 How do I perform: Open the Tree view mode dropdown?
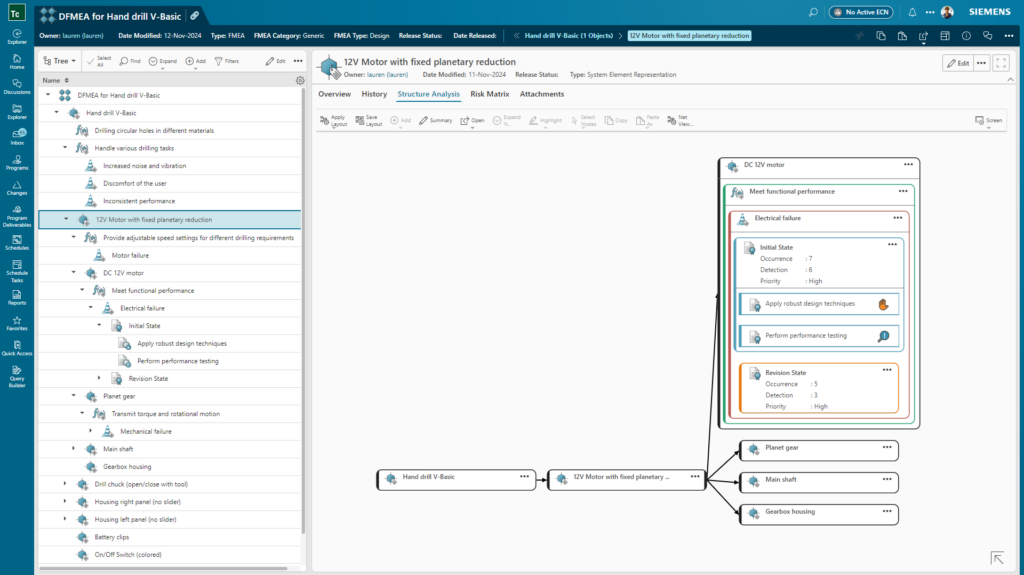[x=60, y=61]
